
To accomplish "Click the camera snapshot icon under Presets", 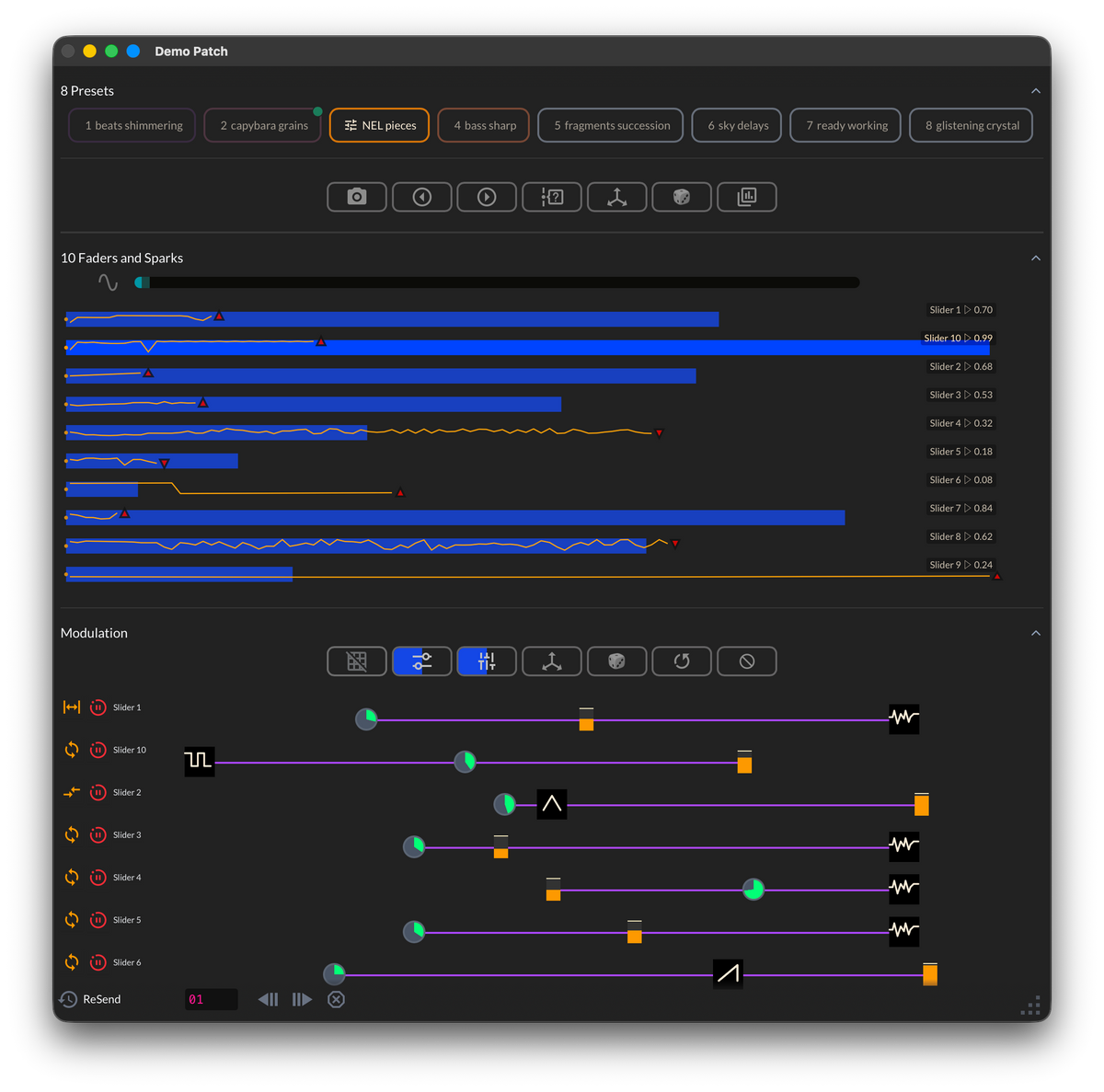I will (x=357, y=197).
